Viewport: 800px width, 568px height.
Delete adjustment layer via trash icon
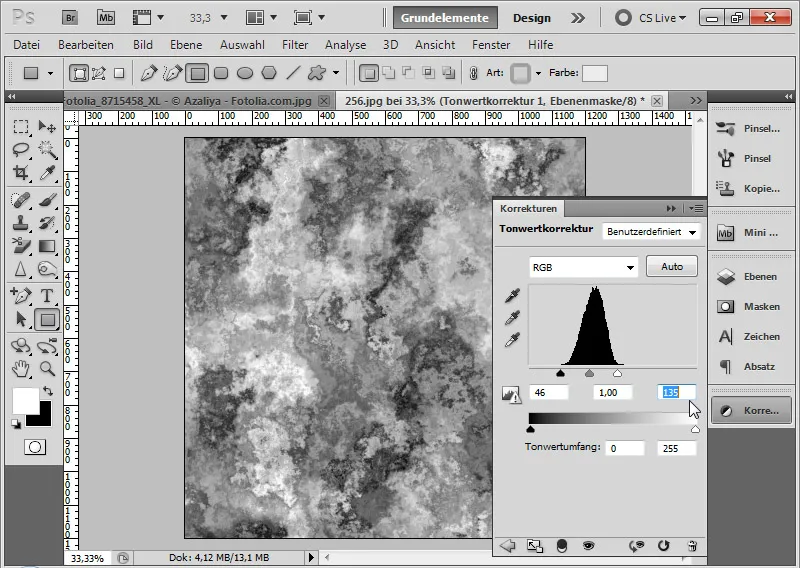pyautogui.click(x=692, y=546)
